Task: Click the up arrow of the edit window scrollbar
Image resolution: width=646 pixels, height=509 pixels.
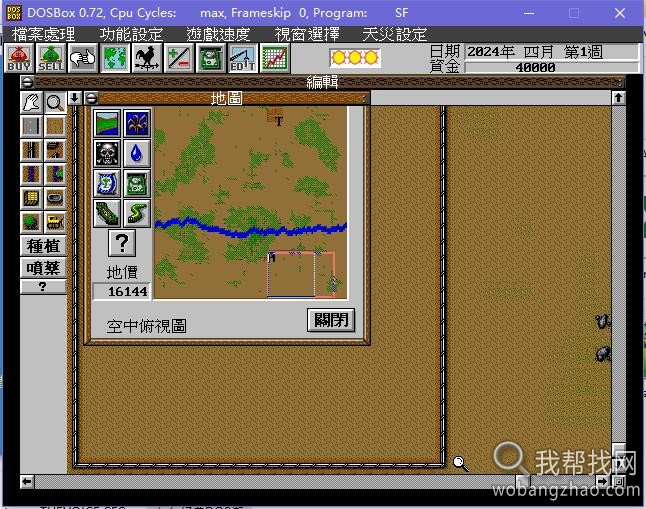Action: point(618,98)
